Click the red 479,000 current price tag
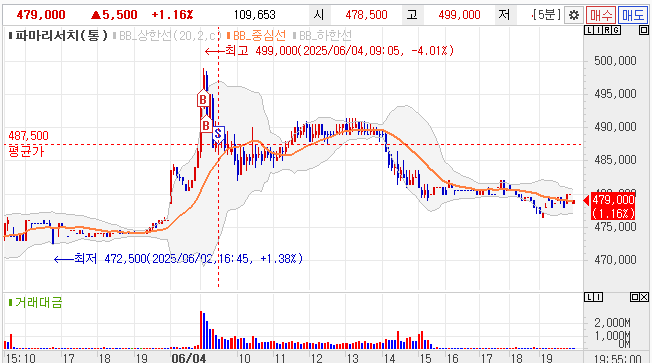This screenshot has height=363, width=652. (x=612, y=206)
